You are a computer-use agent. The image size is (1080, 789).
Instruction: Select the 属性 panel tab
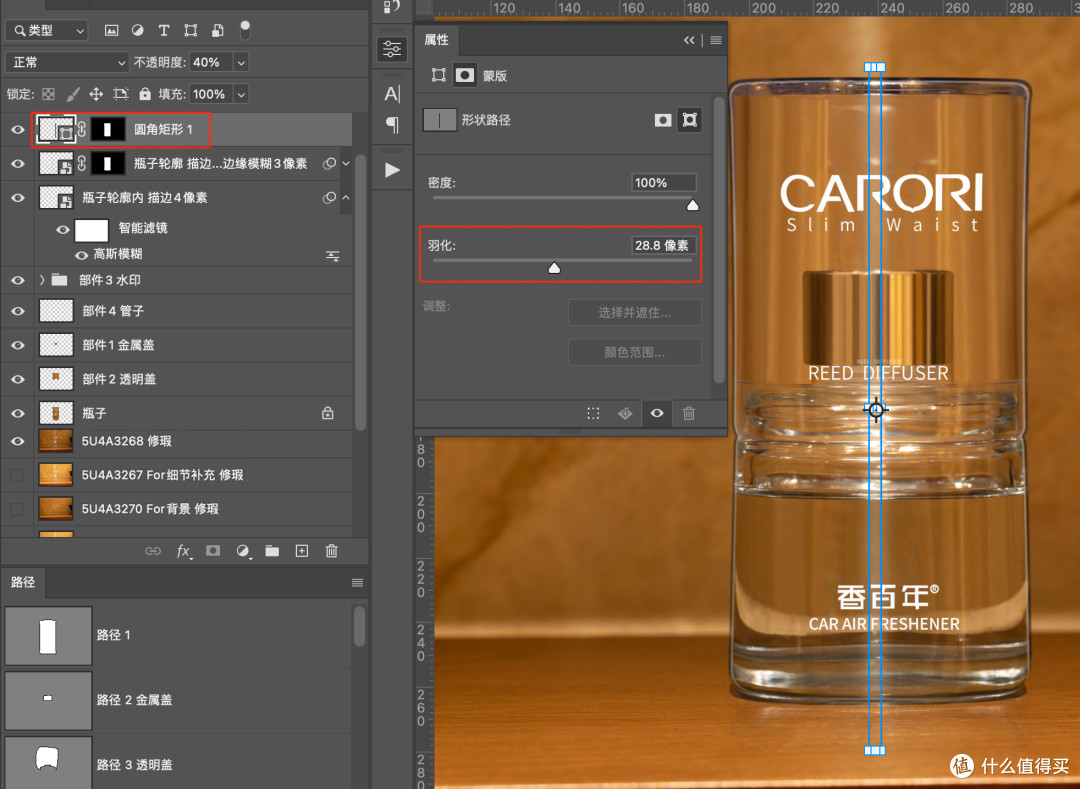click(436, 40)
